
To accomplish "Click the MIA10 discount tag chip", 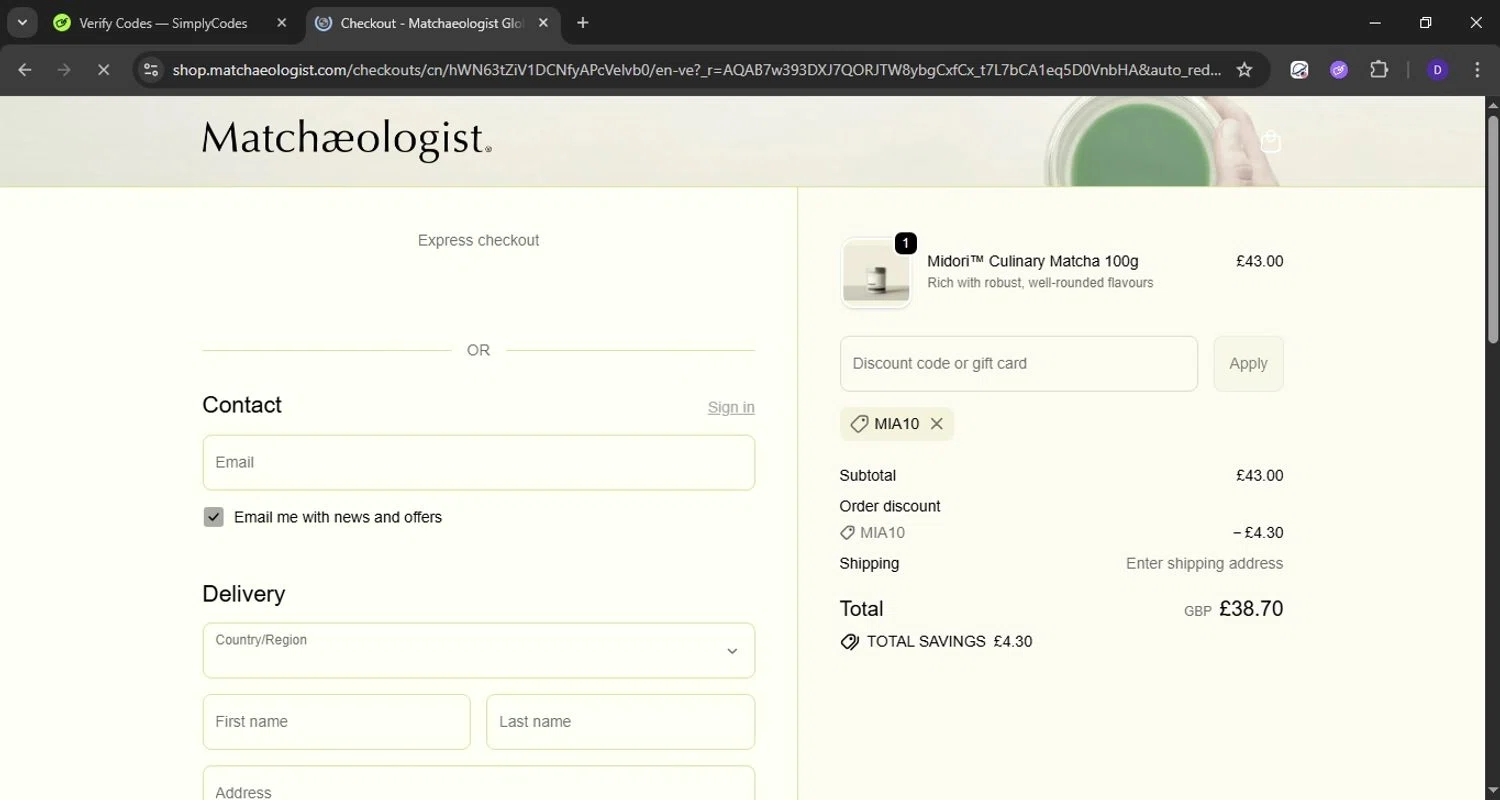I will tap(896, 424).
